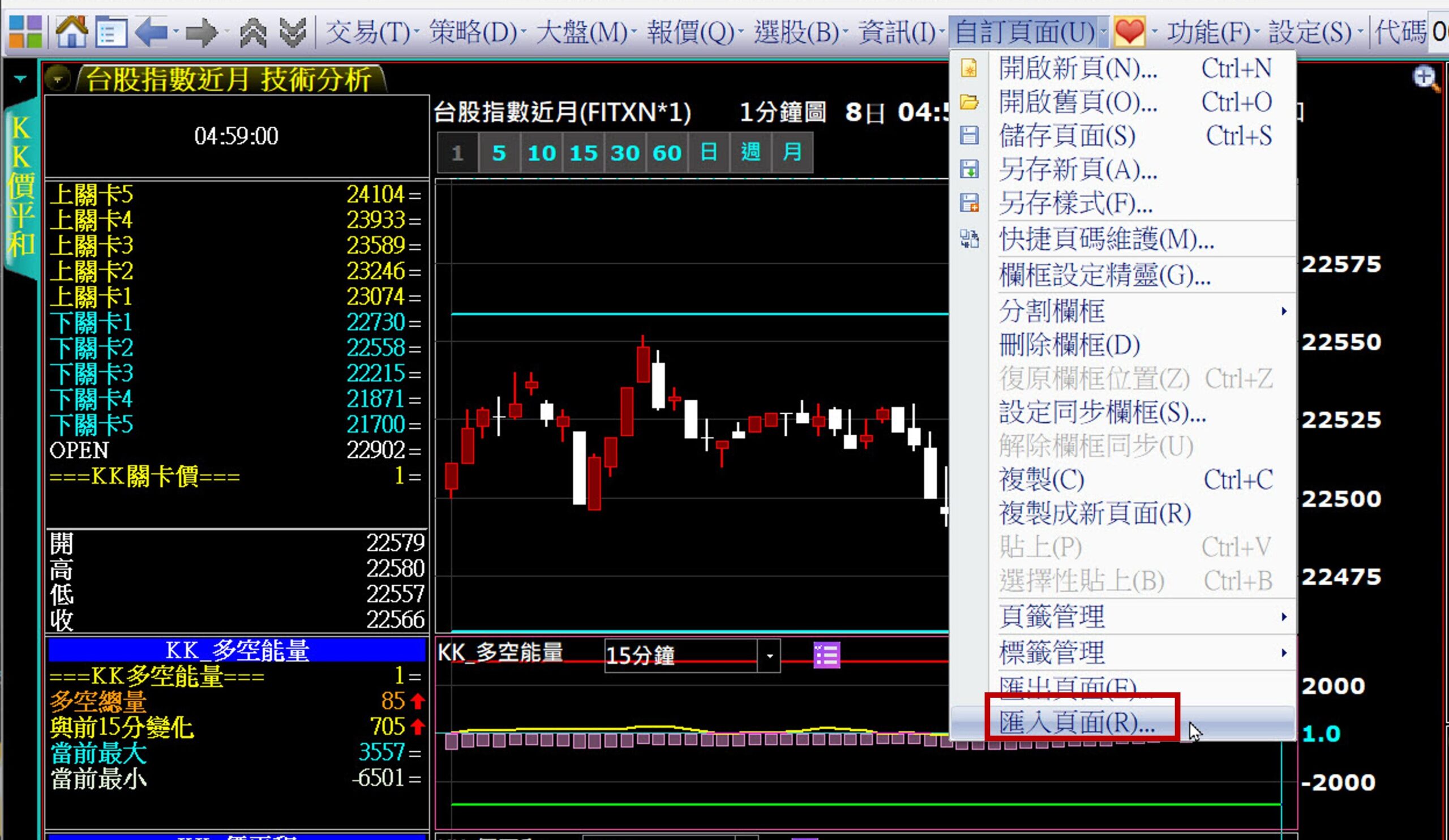Viewport: 1449px width, 840px height.
Task: Click the purple list icon beside 15分鐘
Action: (826, 655)
